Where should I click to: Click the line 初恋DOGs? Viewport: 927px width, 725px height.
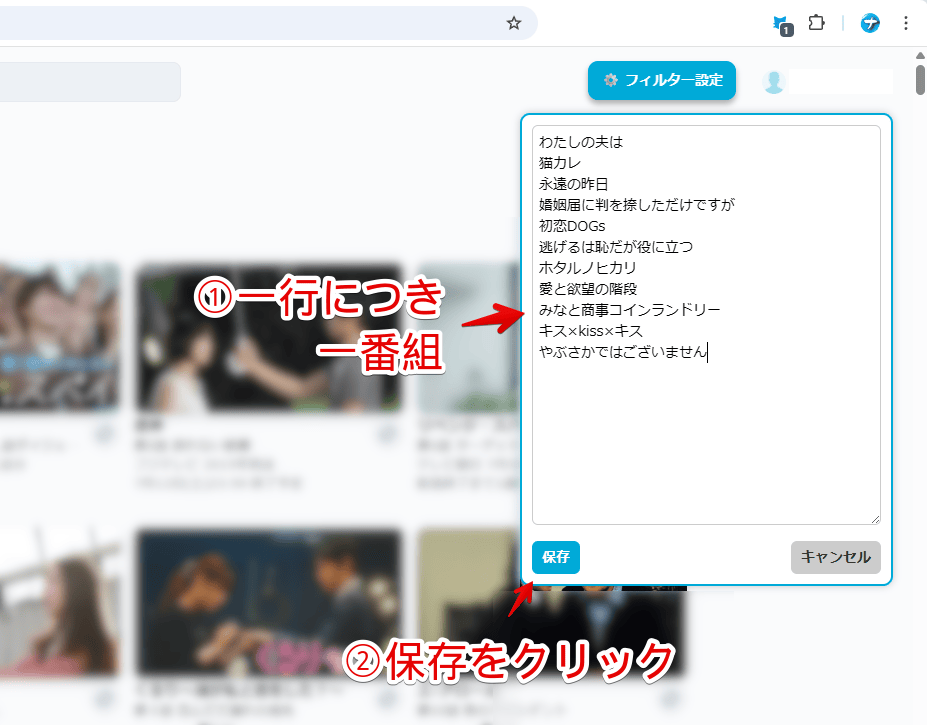(x=572, y=226)
